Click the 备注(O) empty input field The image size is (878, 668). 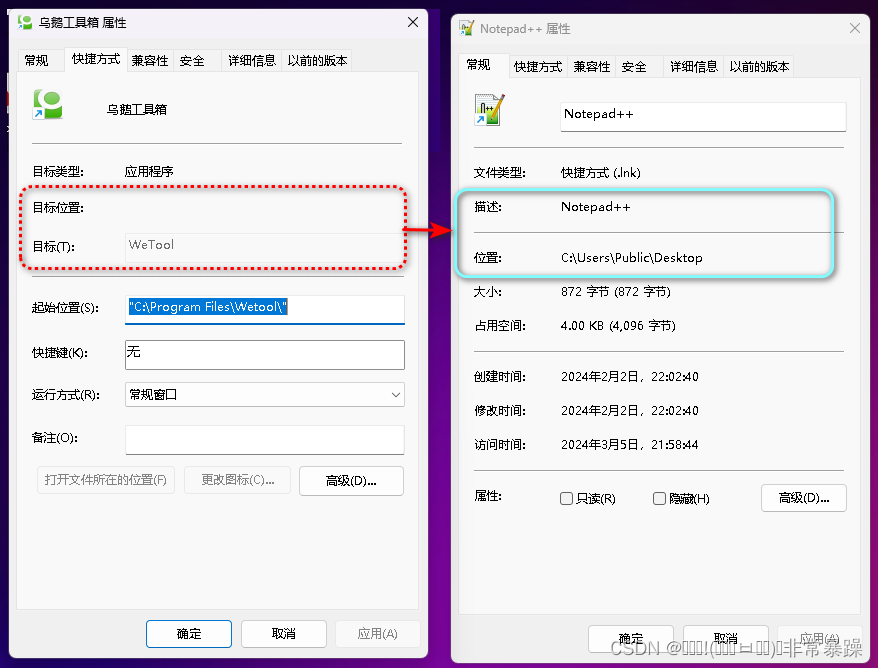pyautogui.click(x=264, y=440)
